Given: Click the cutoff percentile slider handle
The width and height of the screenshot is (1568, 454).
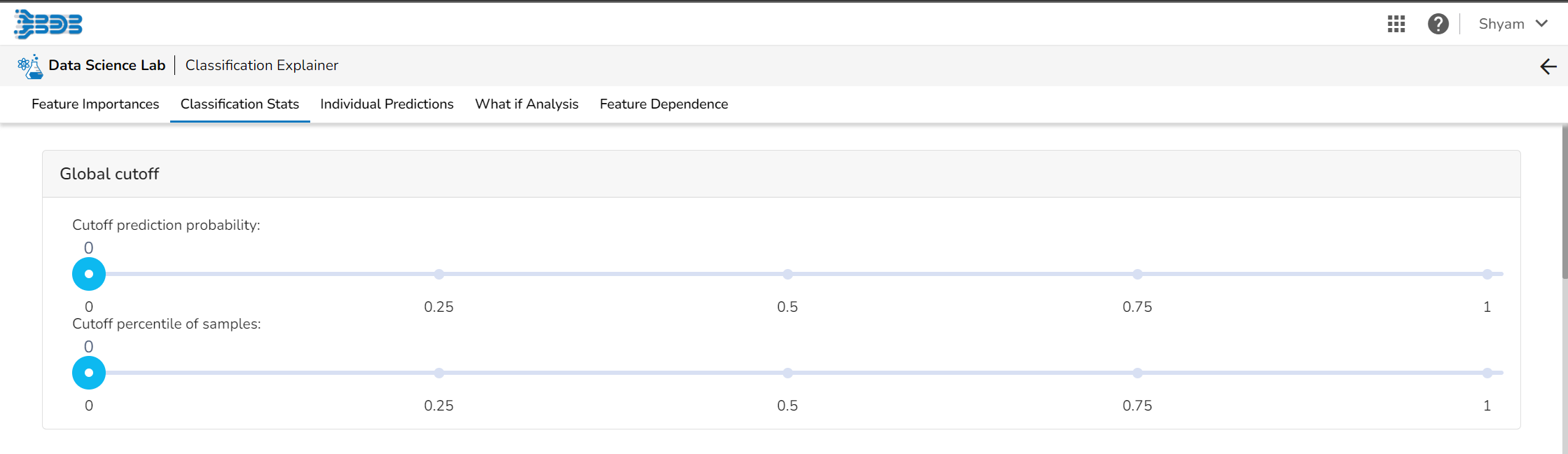Looking at the screenshot, I should [x=89, y=373].
